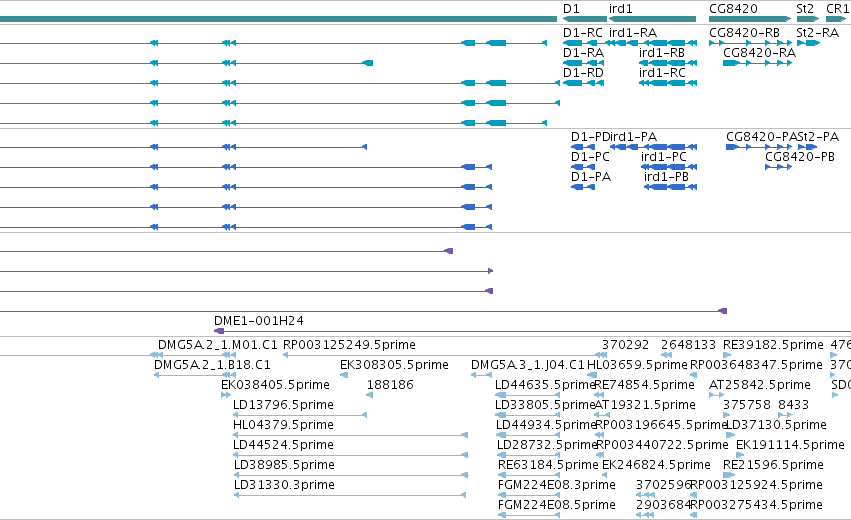Click EST AT25842.5prime
Viewport: 851px width, 520px height.
tap(760, 385)
